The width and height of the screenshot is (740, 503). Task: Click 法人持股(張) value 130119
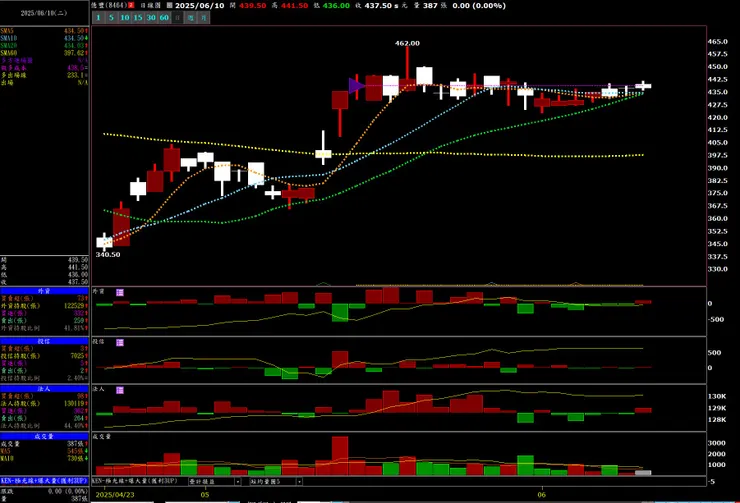pos(74,403)
